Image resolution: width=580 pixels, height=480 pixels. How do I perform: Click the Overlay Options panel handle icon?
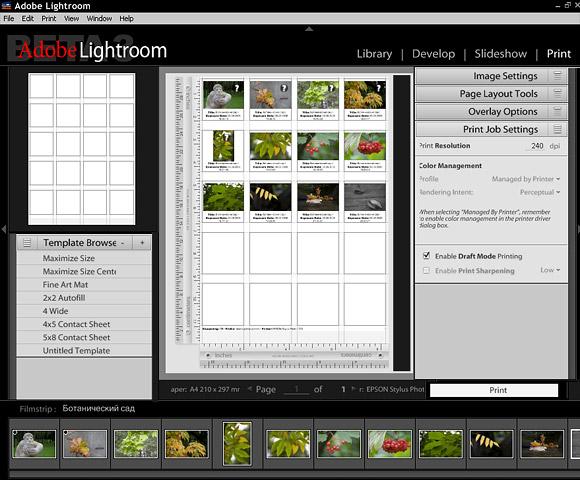(x=557, y=111)
